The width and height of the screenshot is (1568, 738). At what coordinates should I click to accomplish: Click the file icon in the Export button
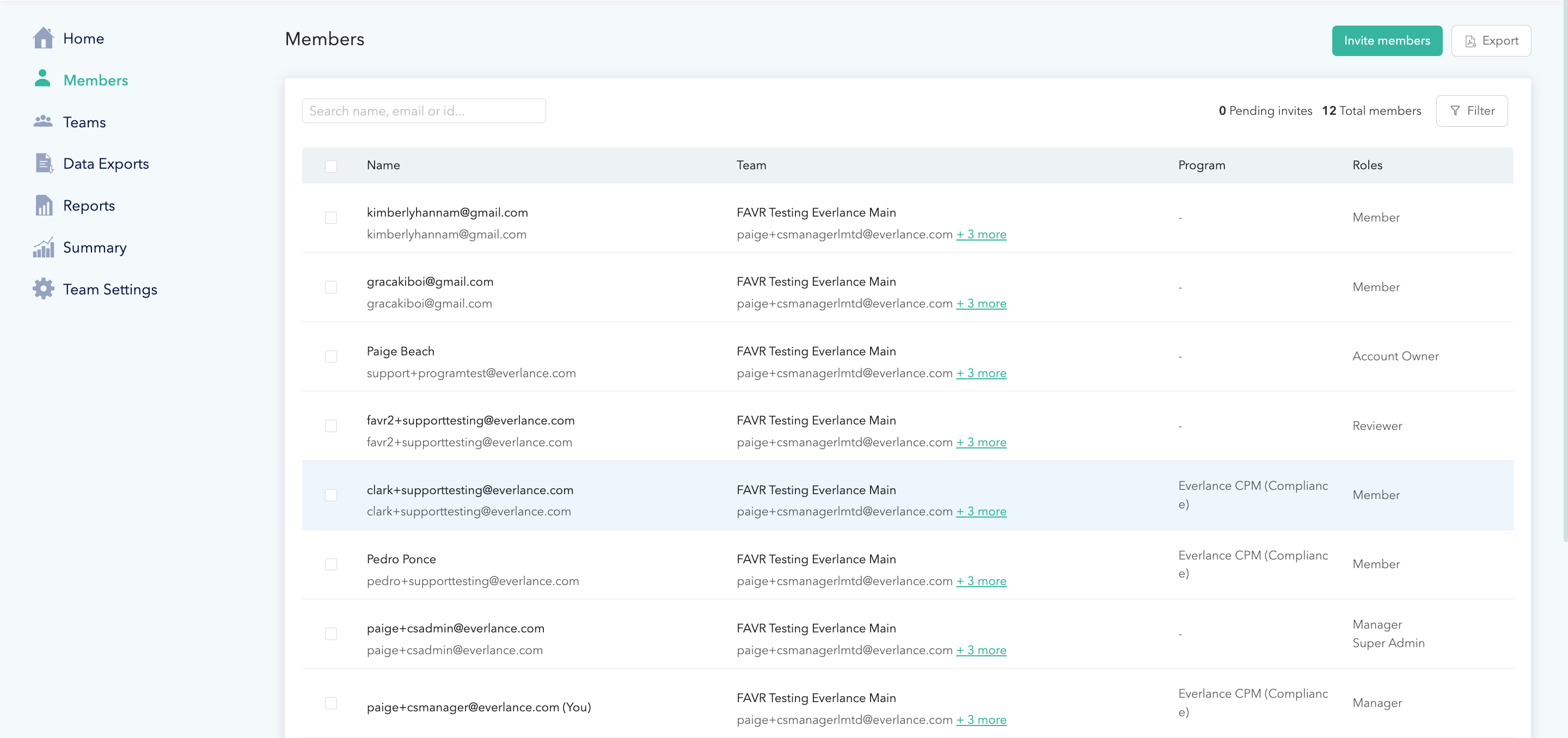pos(1470,41)
